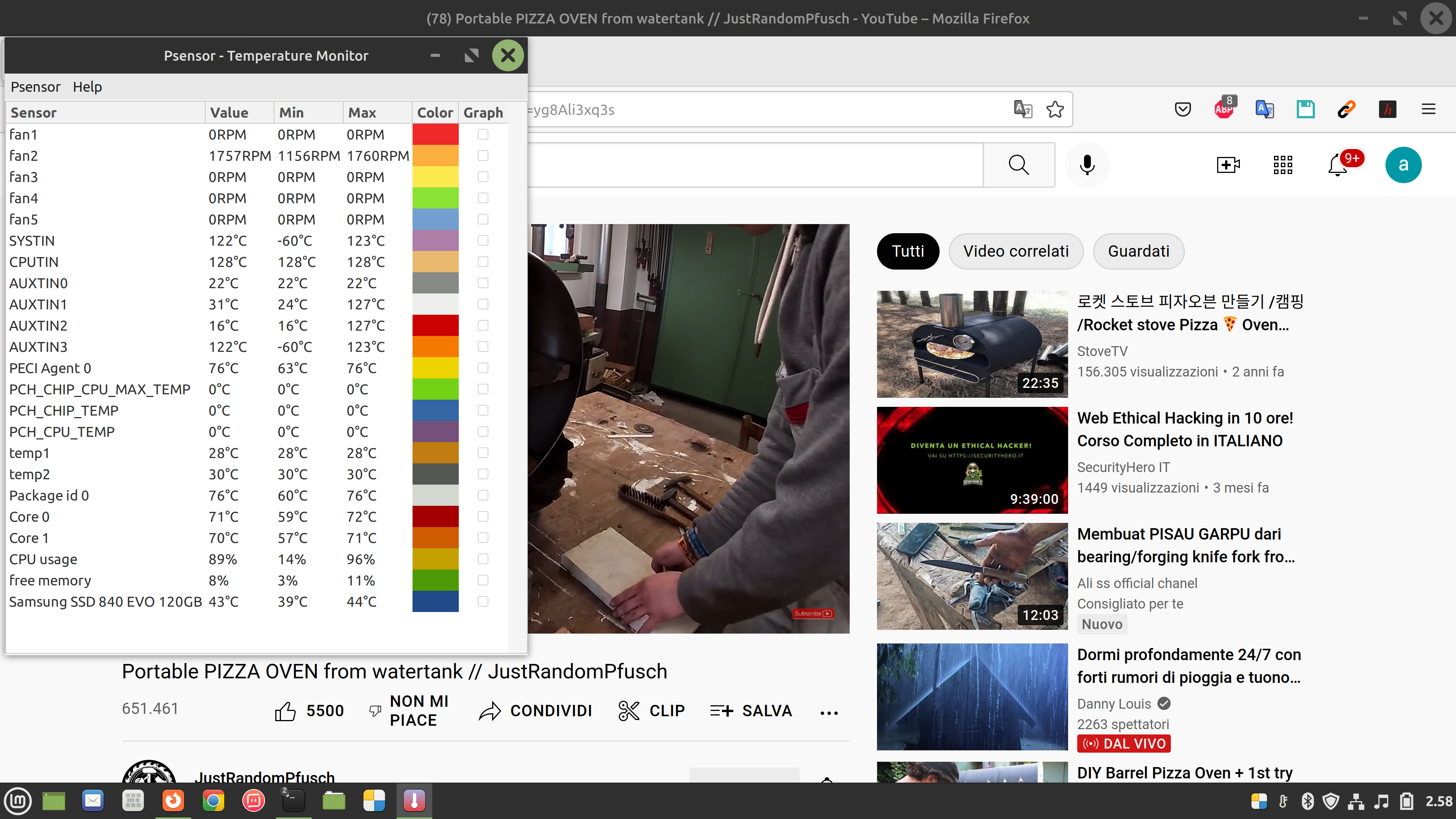Click the YouTube search magnifier button
The image size is (1456, 819).
point(1018,165)
